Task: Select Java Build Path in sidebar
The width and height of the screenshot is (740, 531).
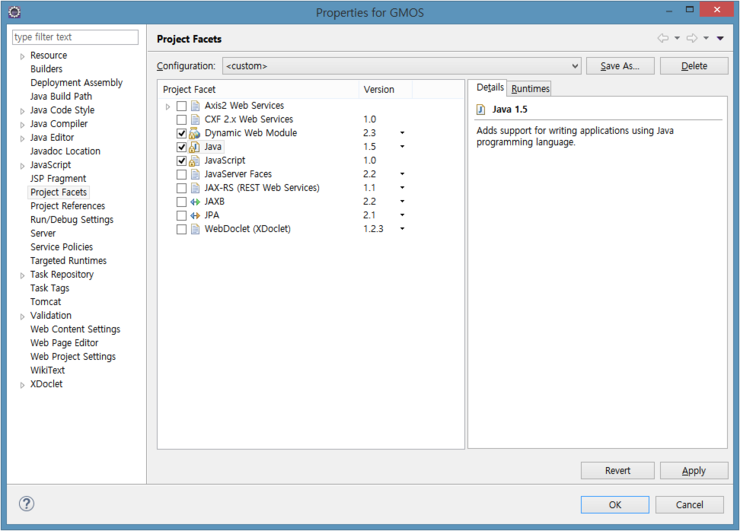Action: pyautogui.click(x=61, y=96)
